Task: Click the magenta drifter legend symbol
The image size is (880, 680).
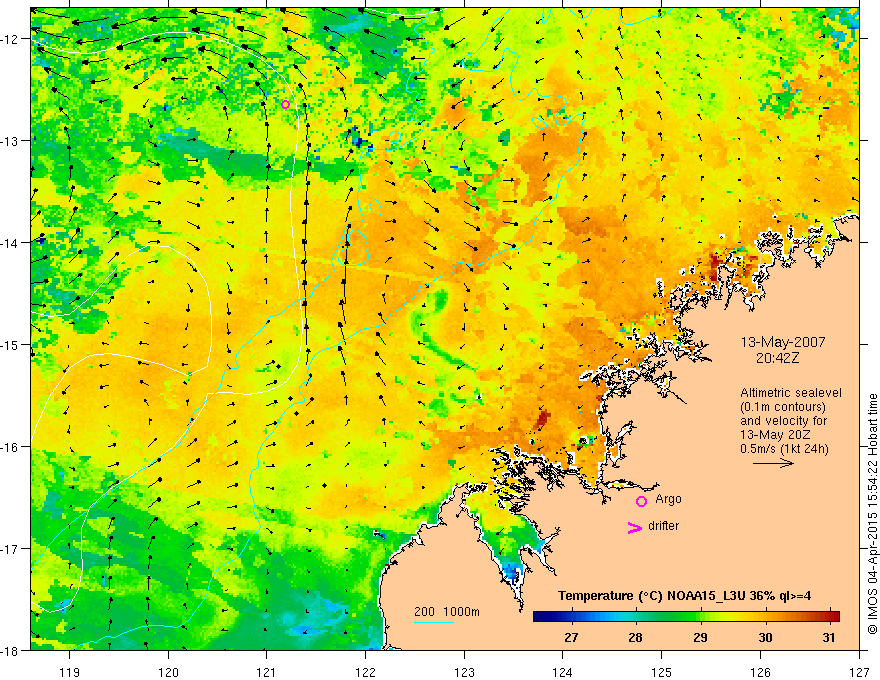Action: 635,527
